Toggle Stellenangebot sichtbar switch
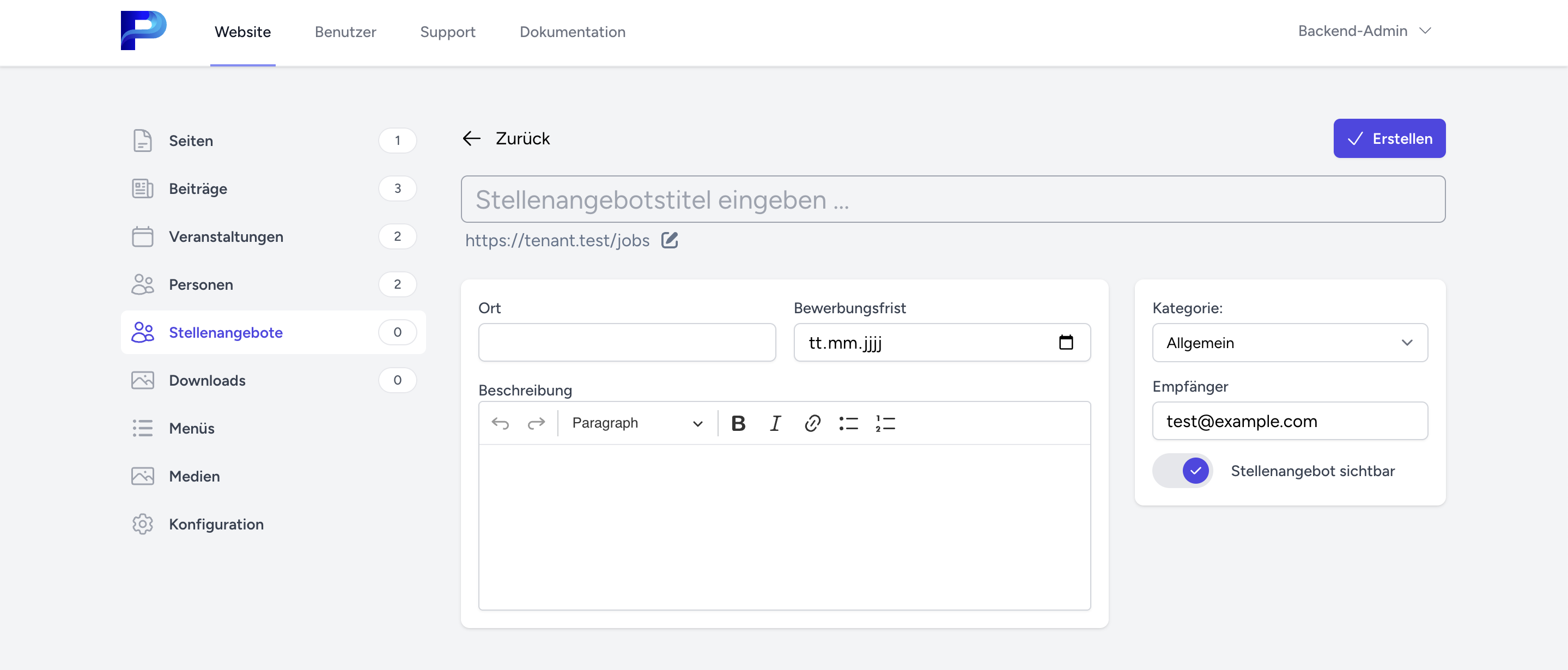The height and width of the screenshot is (670, 1568). tap(1183, 471)
